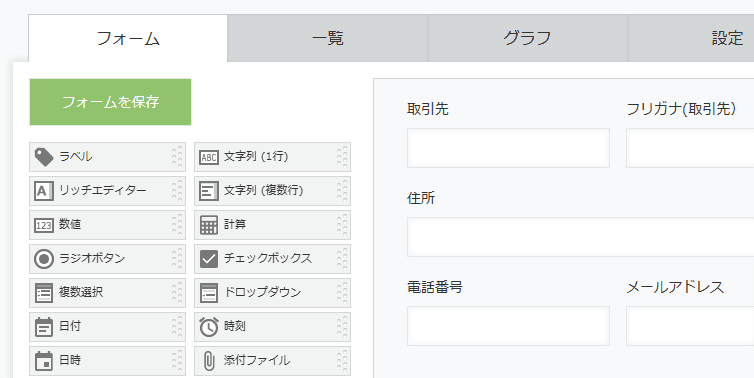The height and width of the screenshot is (378, 754).
Task: Select the ラベル tag icon
Action: [44, 157]
